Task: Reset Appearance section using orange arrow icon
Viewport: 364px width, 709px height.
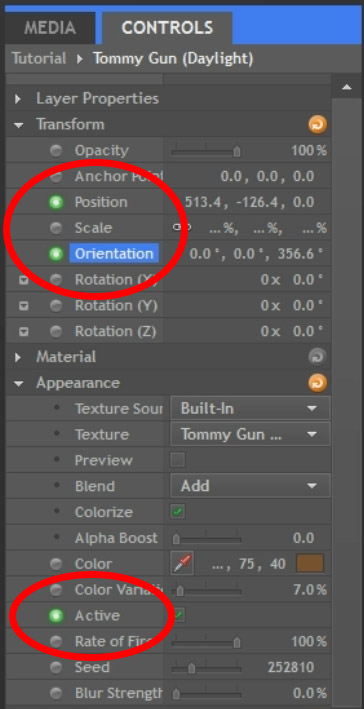Action: point(318,383)
